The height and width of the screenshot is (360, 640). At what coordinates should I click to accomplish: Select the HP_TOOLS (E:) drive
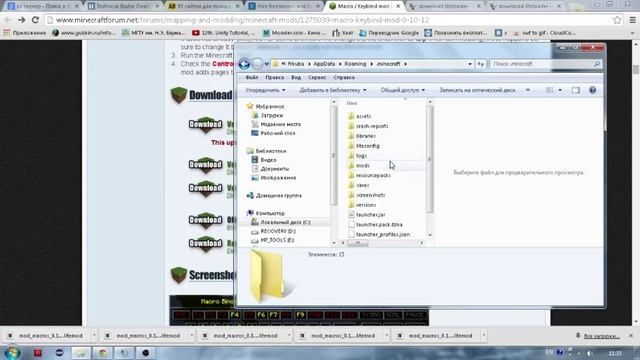pos(277,240)
